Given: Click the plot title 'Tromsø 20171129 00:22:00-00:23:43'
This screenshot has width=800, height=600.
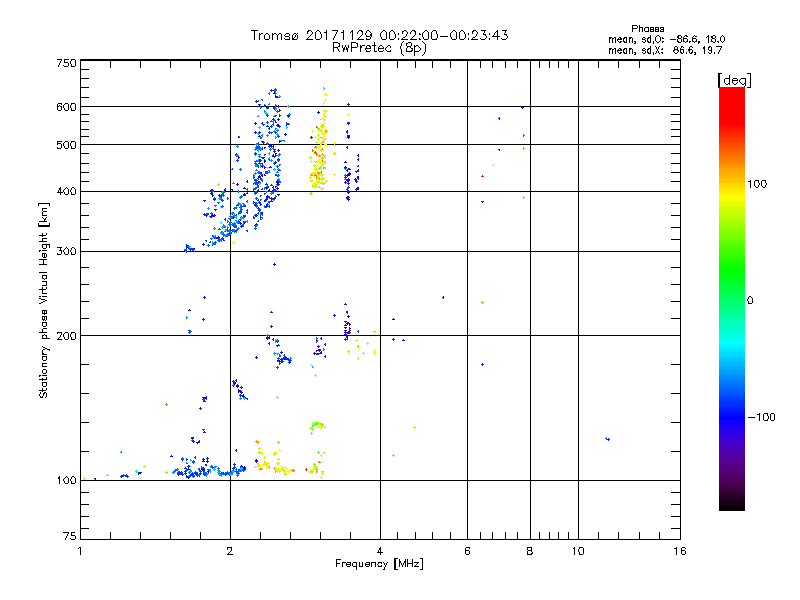Looking at the screenshot, I should (x=379, y=35).
